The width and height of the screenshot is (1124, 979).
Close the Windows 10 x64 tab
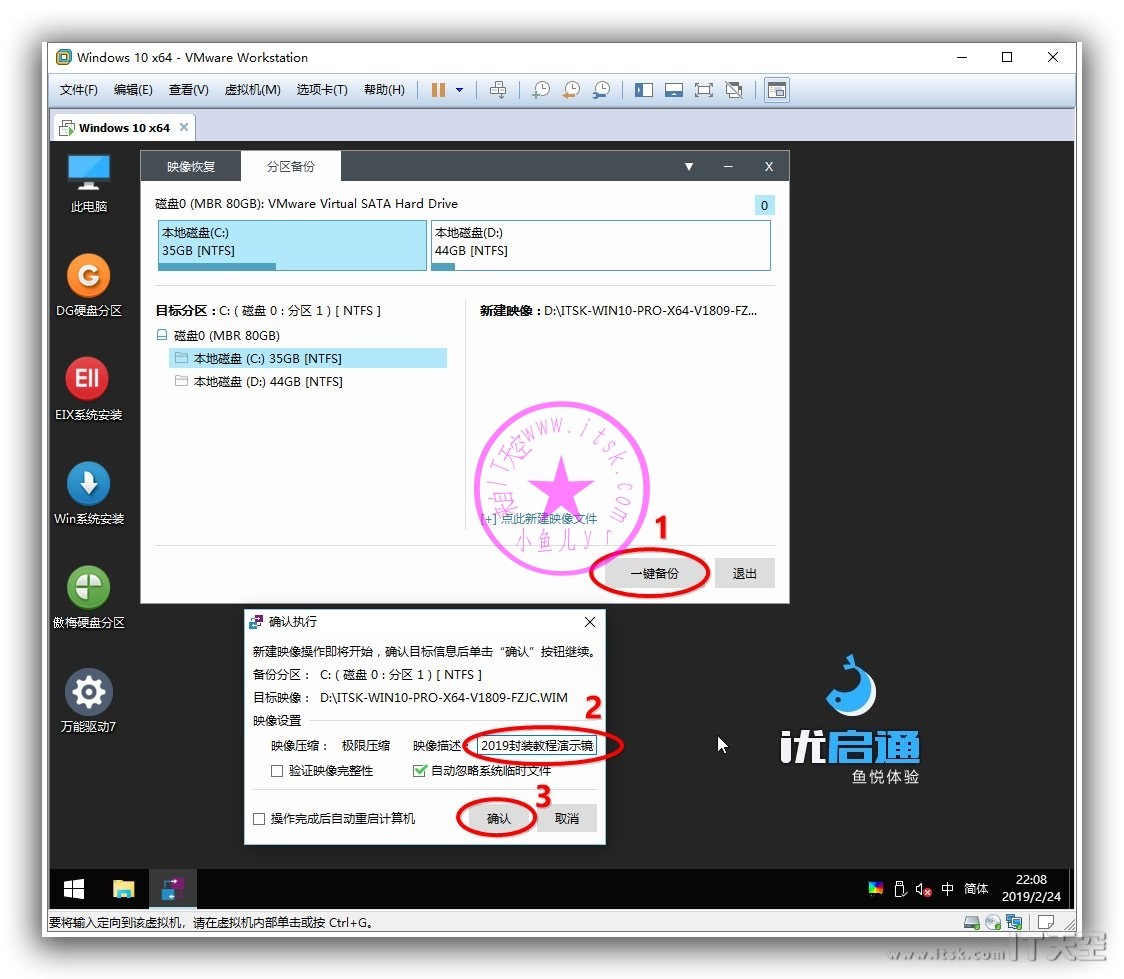184,128
